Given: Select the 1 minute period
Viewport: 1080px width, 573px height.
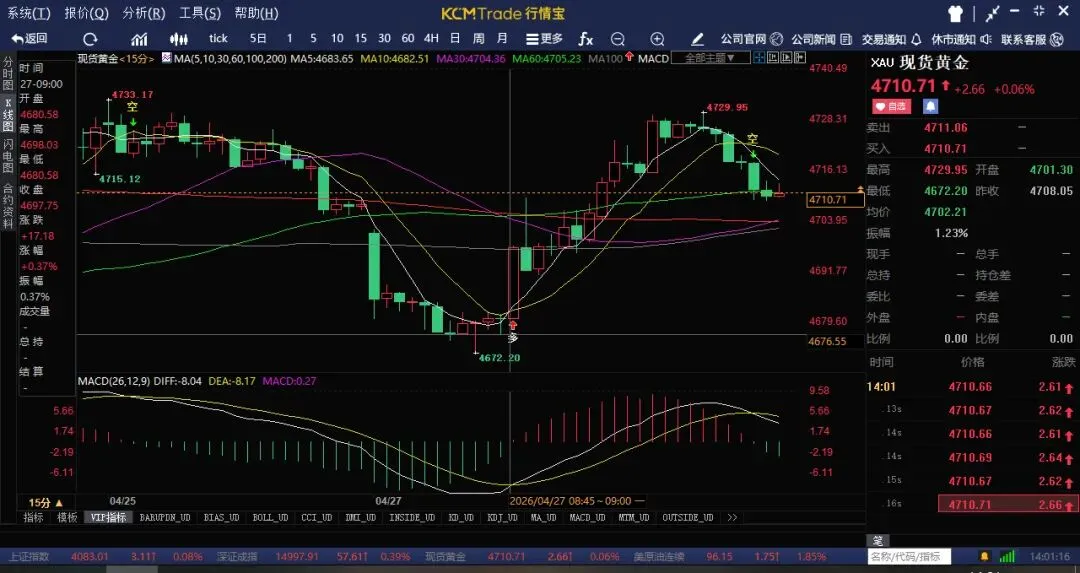Looking at the screenshot, I should click(x=289, y=39).
